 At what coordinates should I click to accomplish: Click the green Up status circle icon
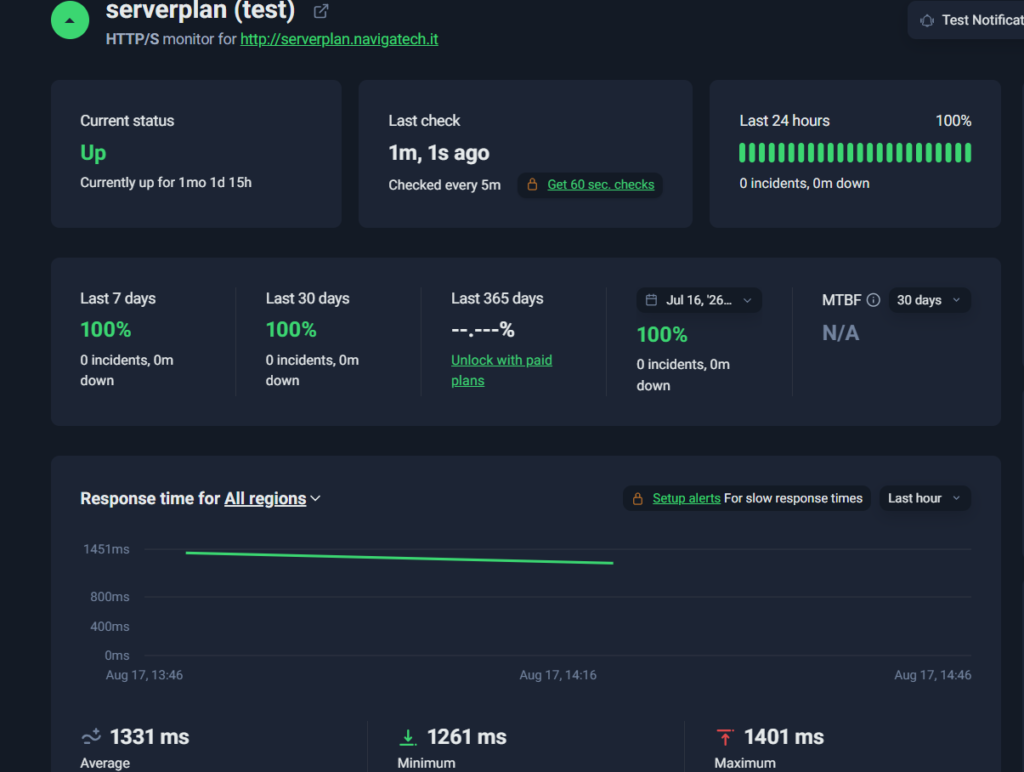pos(70,20)
